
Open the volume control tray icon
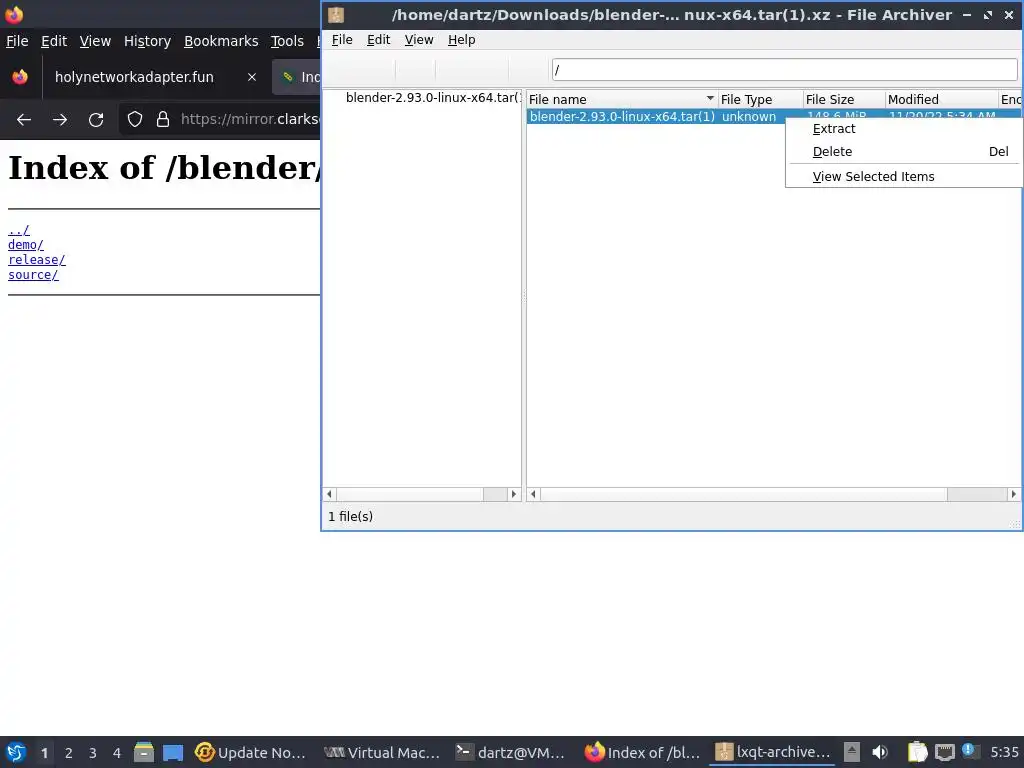(x=880, y=752)
